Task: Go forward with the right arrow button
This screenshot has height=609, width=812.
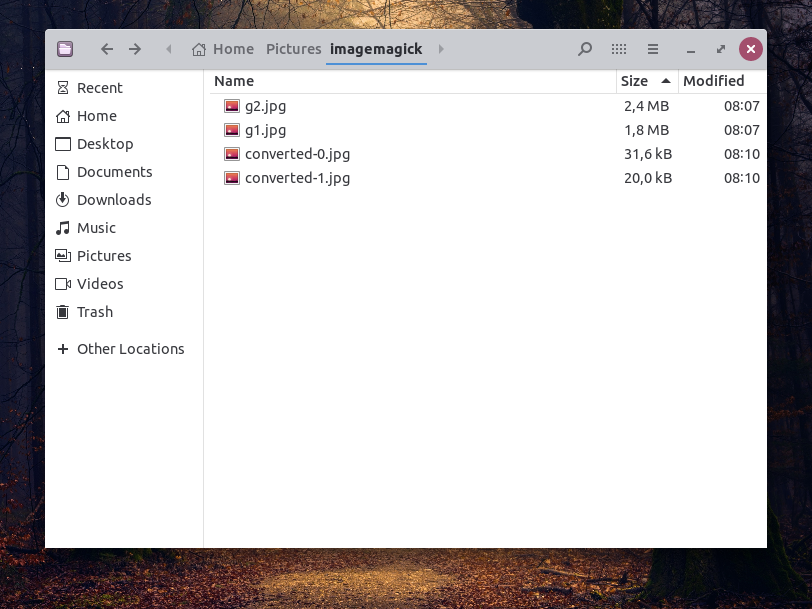Action: [135, 49]
